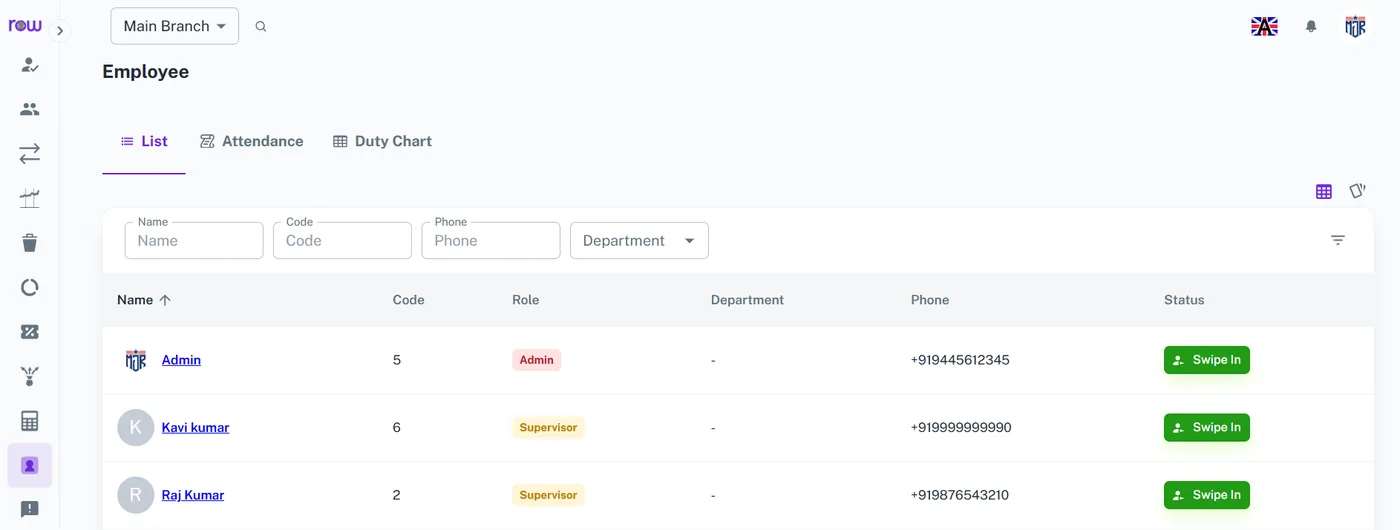Open the Raj Kumar employee link
Image resolution: width=1400 pixels, height=530 pixels.
[x=192, y=495]
